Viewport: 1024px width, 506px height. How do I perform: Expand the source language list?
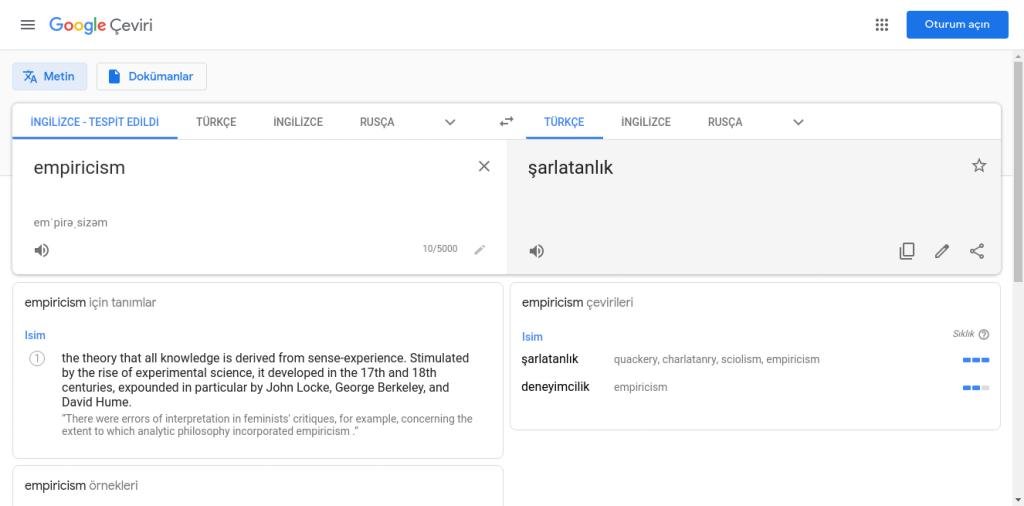point(450,122)
